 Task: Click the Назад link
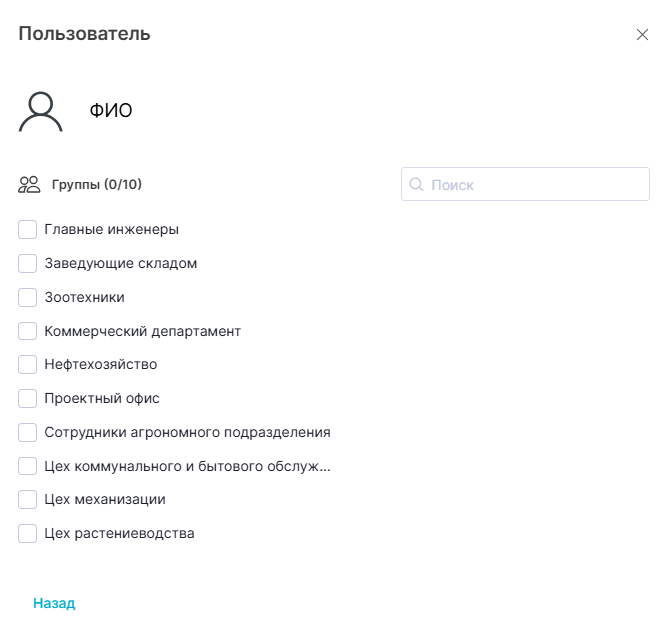pyautogui.click(x=54, y=604)
